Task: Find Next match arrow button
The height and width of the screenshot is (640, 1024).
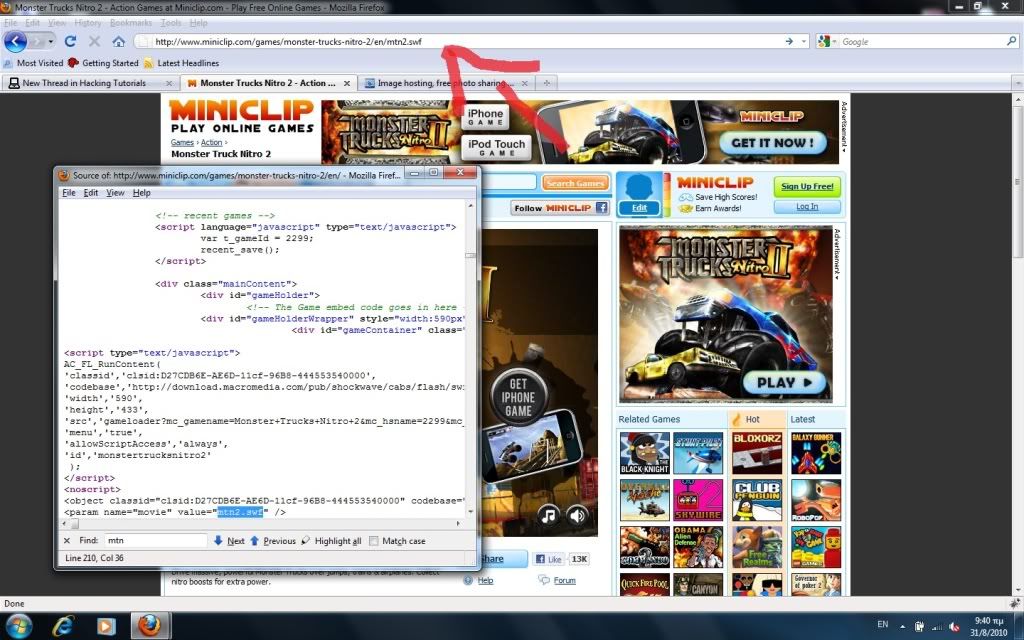Action: (229, 541)
